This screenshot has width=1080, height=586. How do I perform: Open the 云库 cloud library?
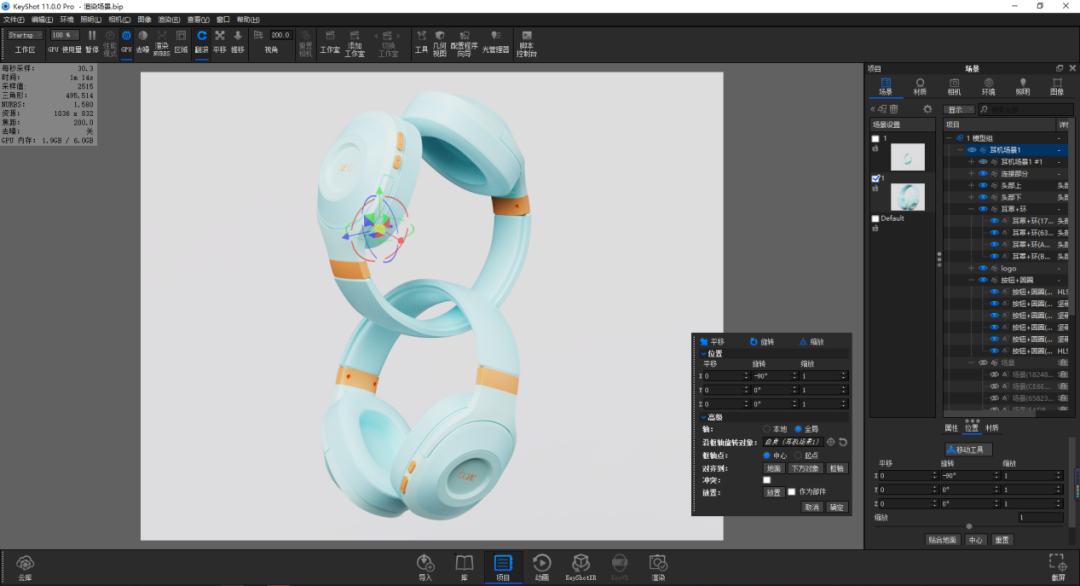25,568
